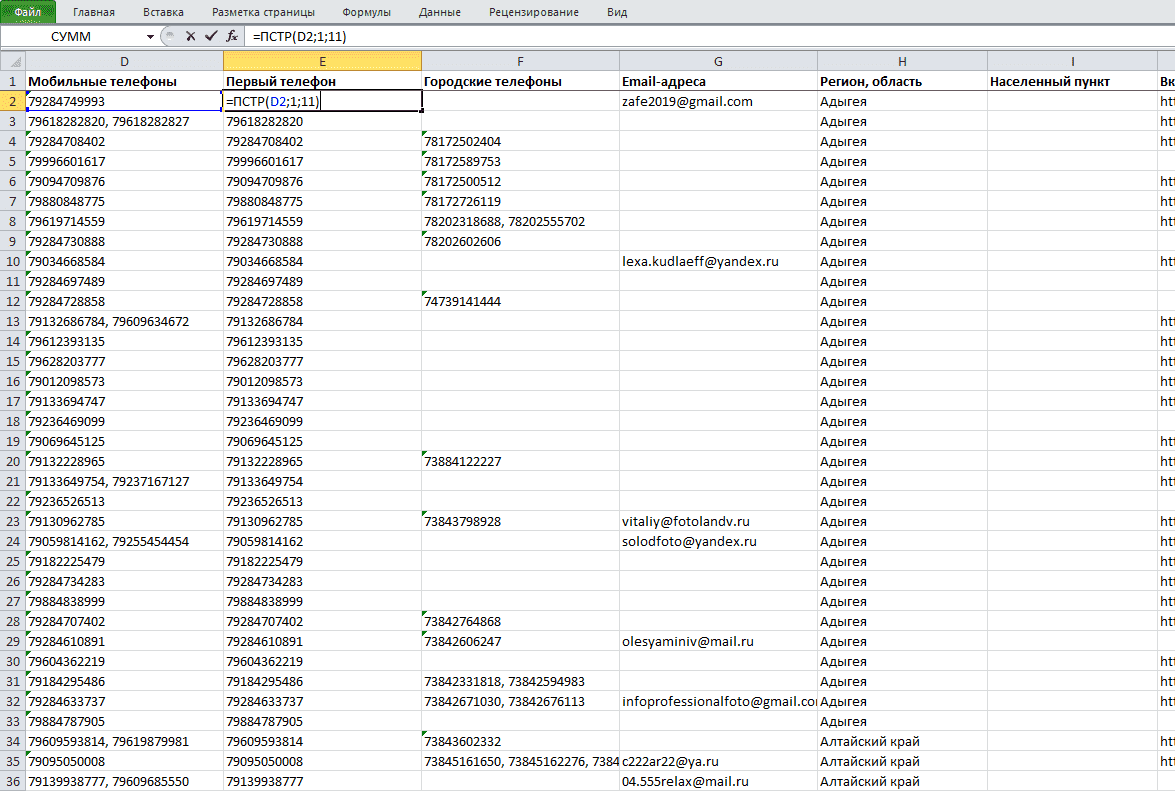Select the row 13 header
1175x791 pixels.
point(13,321)
